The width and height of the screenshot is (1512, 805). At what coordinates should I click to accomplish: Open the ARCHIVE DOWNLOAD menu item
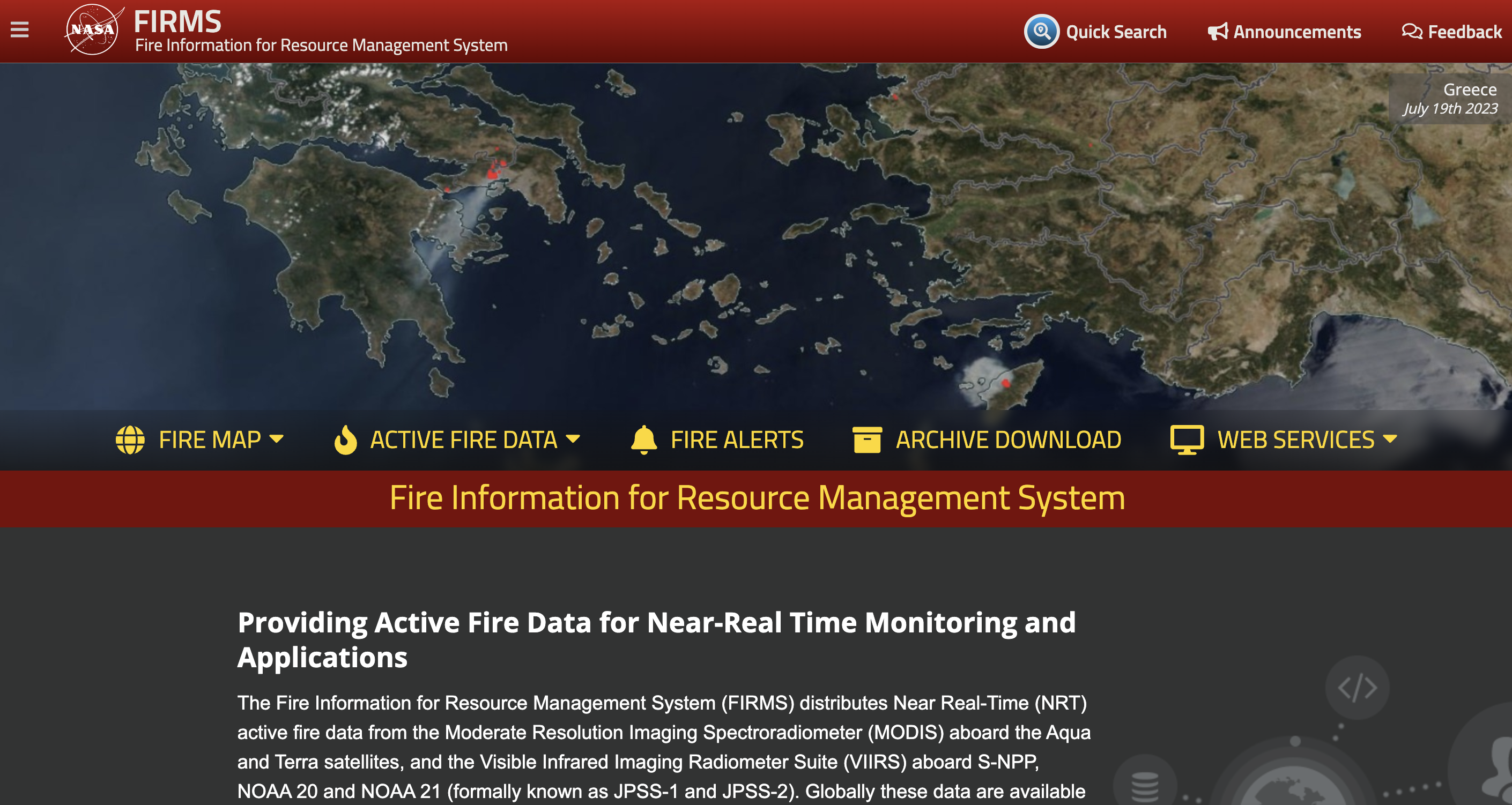point(1008,439)
